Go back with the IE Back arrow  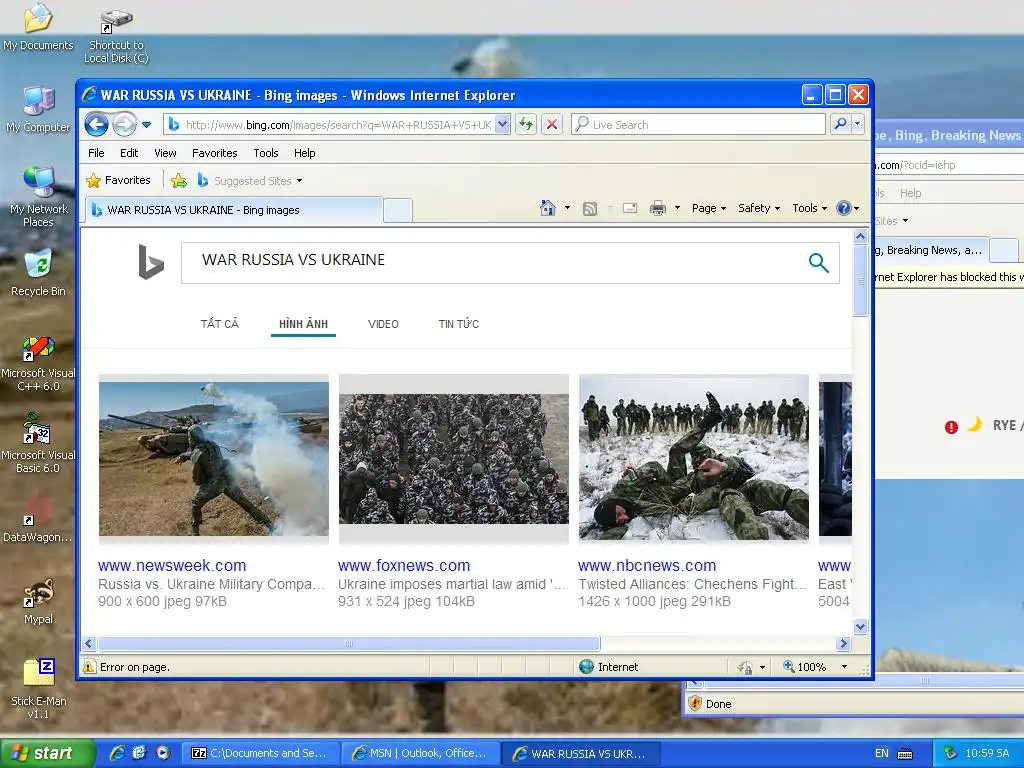(x=96, y=124)
